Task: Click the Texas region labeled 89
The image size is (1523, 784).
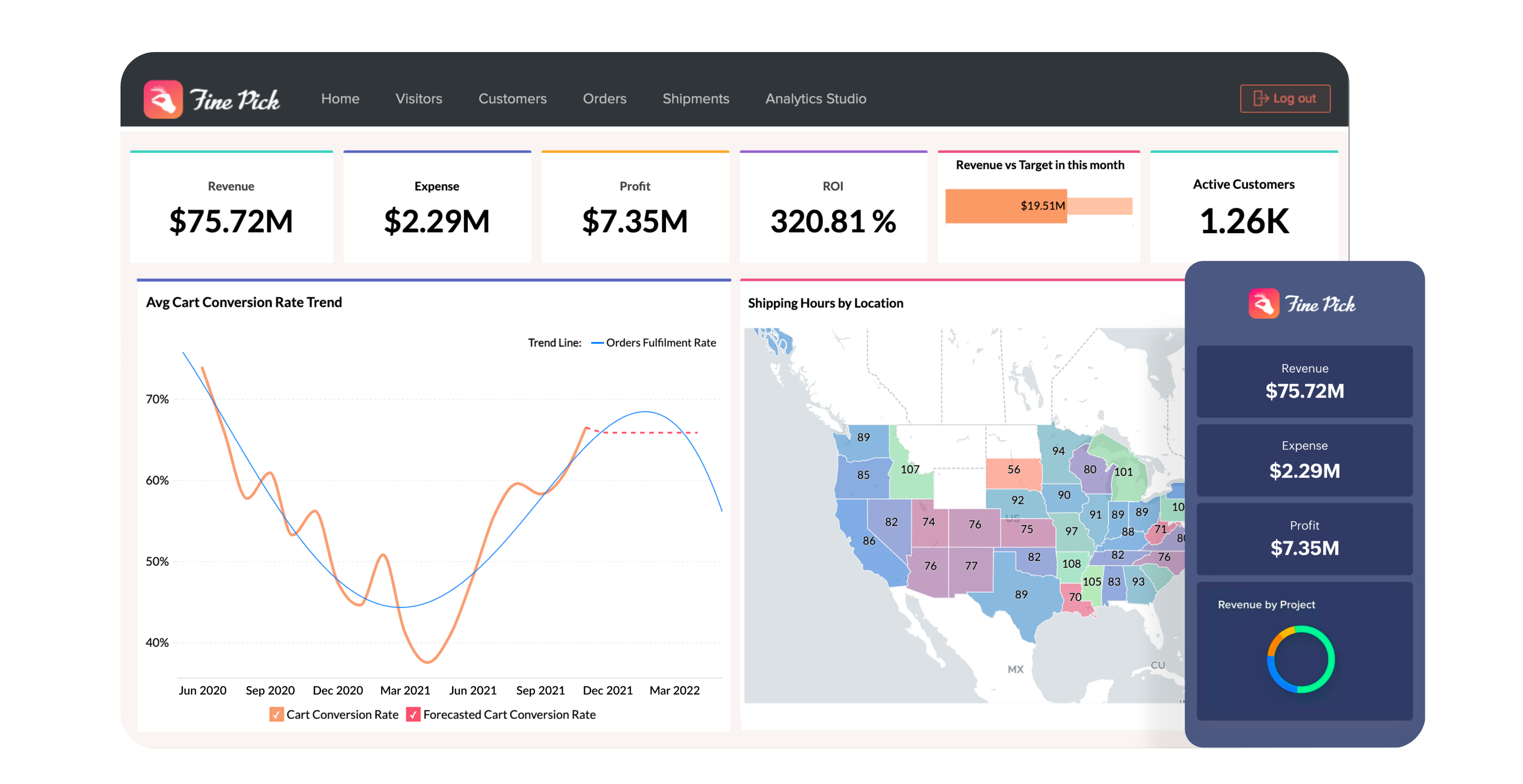Action: pos(1021,594)
